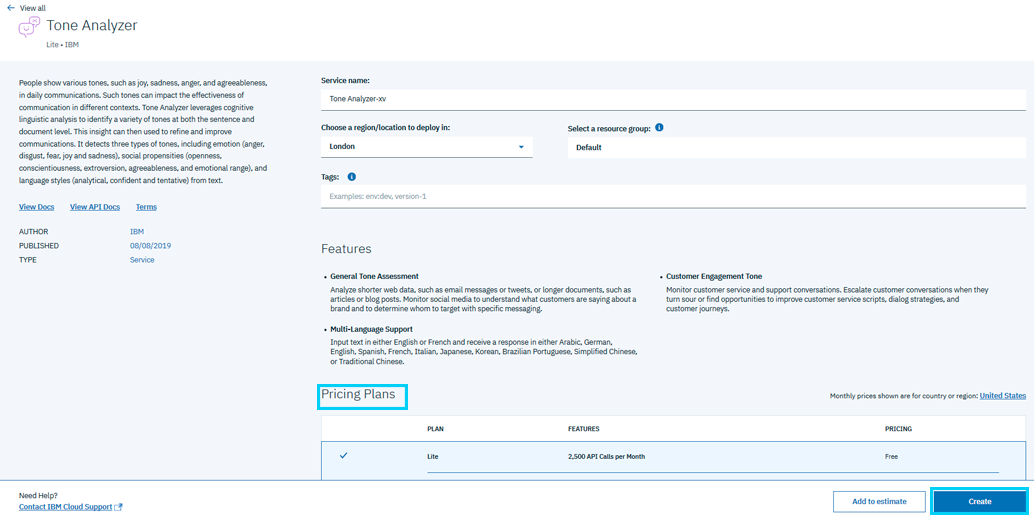The image size is (1036, 526).
Task: Click the Tone Analyzer page title
Action: point(92,26)
